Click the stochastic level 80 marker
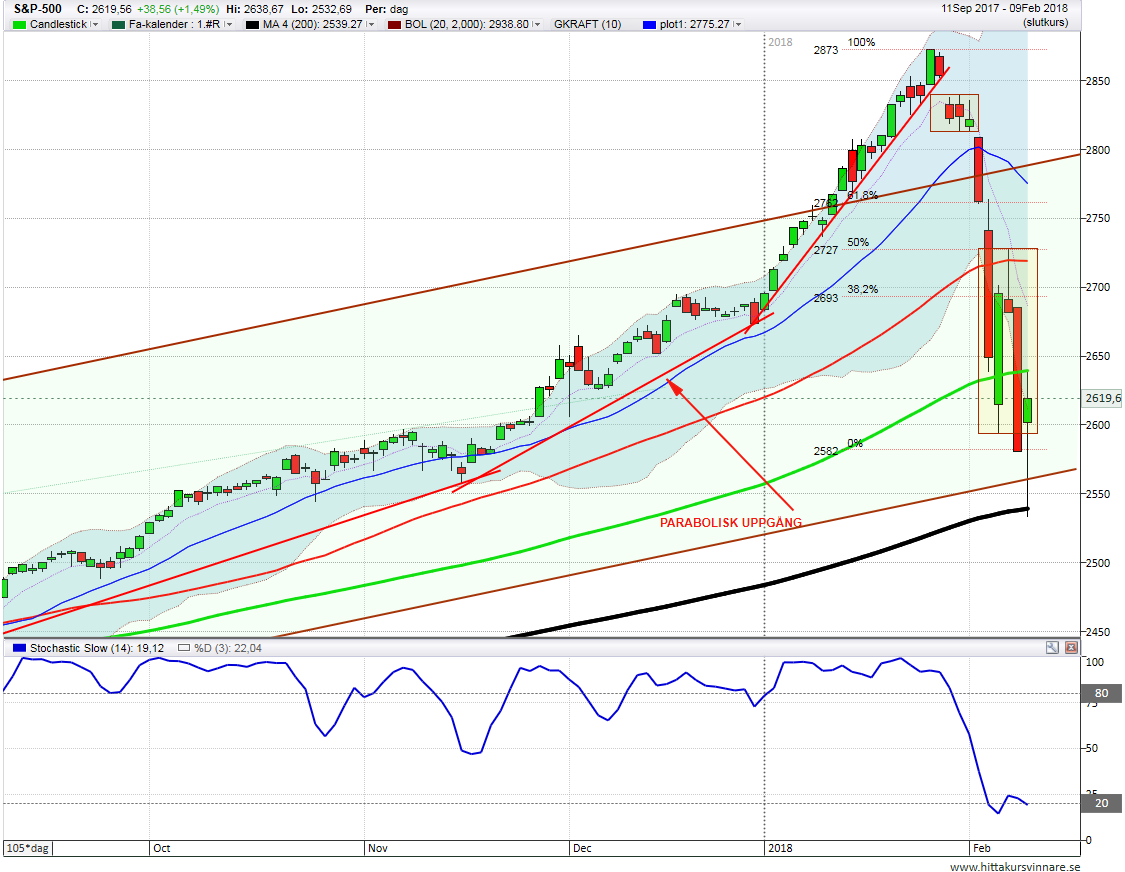 [1101, 693]
